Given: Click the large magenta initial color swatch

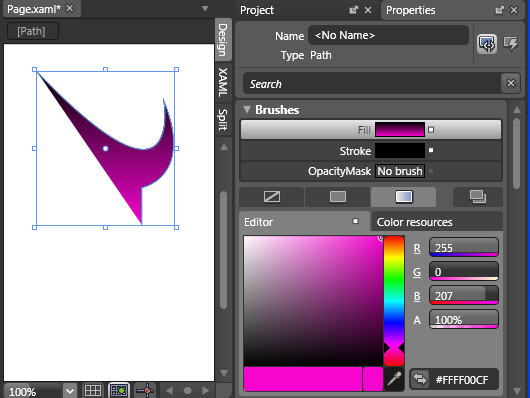Looking at the screenshot, I should coord(303,379).
